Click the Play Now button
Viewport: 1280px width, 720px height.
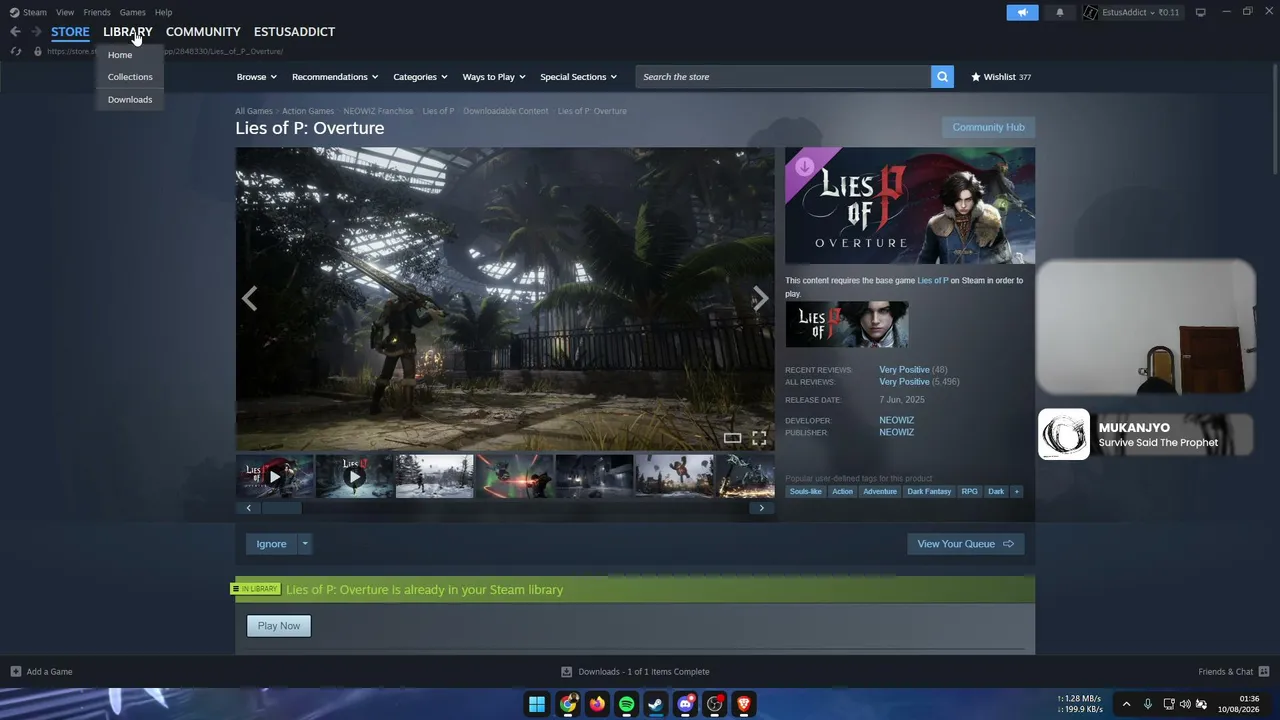279,626
